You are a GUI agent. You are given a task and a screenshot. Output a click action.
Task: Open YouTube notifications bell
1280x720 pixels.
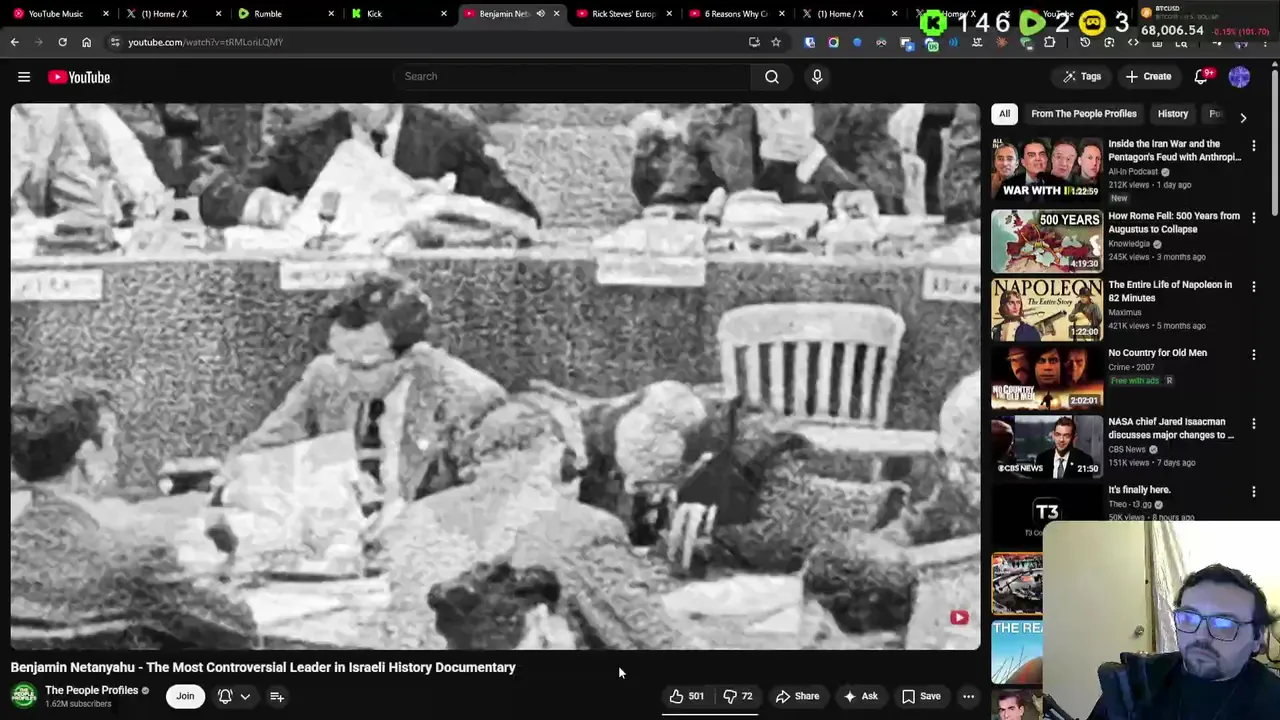[x=1203, y=77]
